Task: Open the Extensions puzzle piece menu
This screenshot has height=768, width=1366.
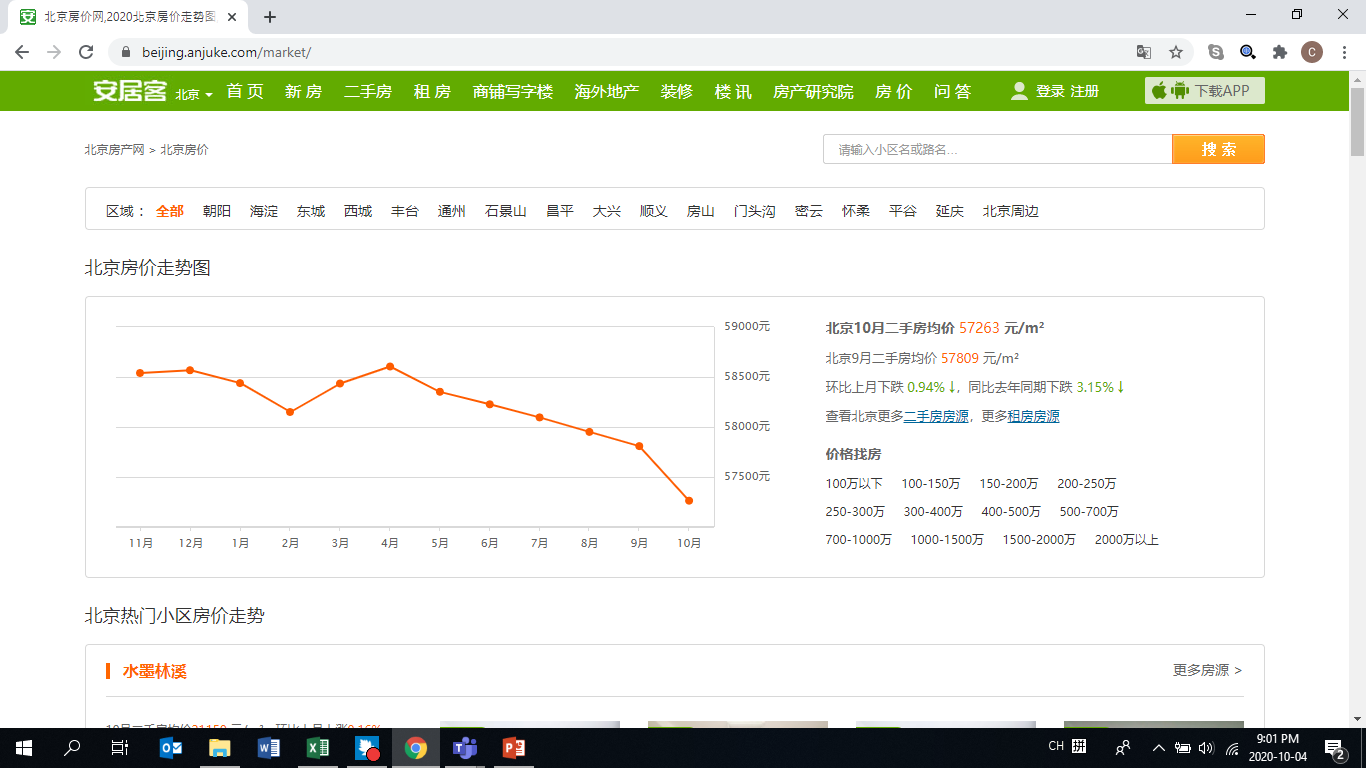Action: (x=1279, y=52)
